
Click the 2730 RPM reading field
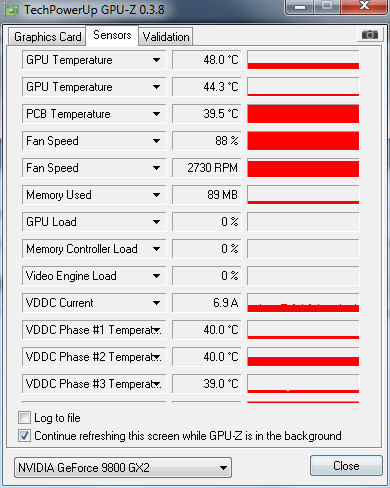click(206, 168)
